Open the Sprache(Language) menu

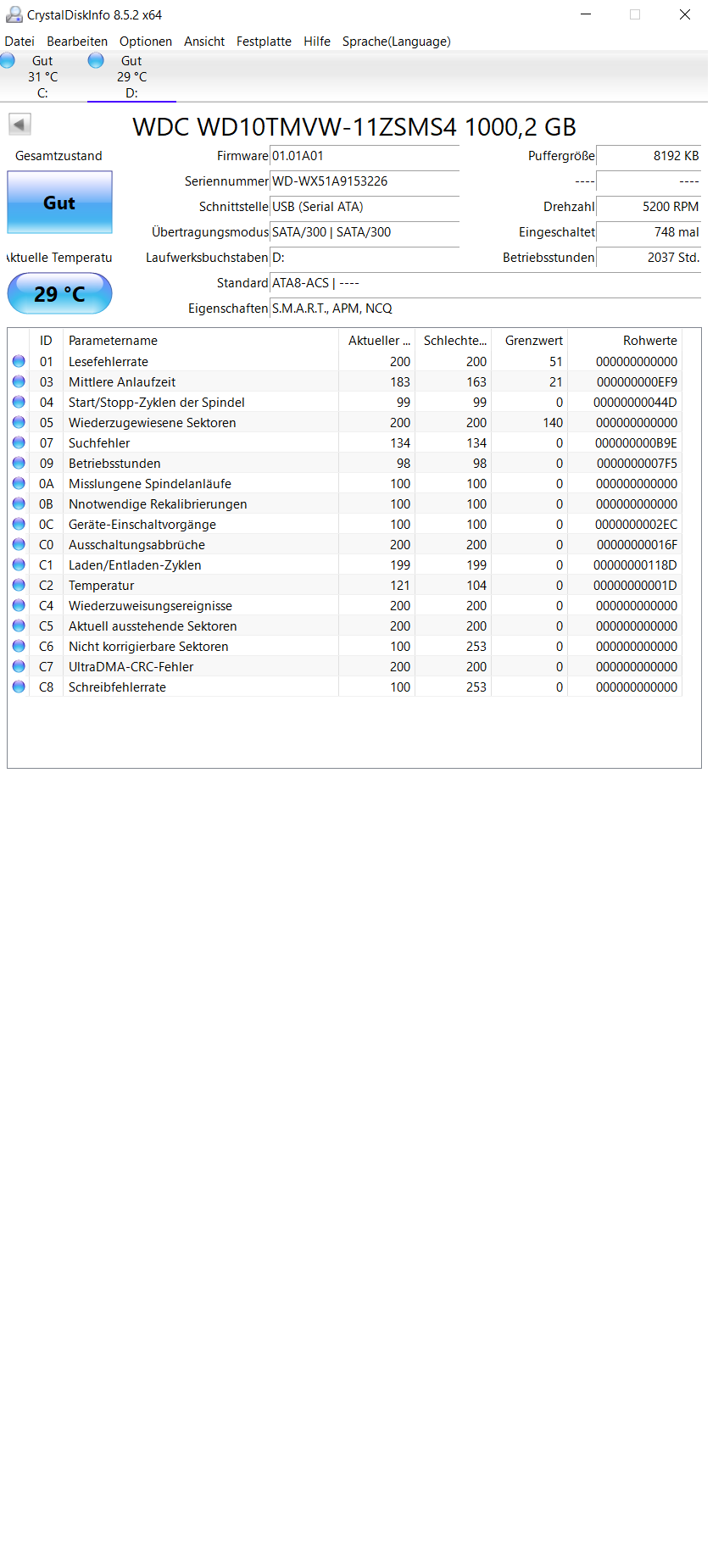click(x=397, y=41)
